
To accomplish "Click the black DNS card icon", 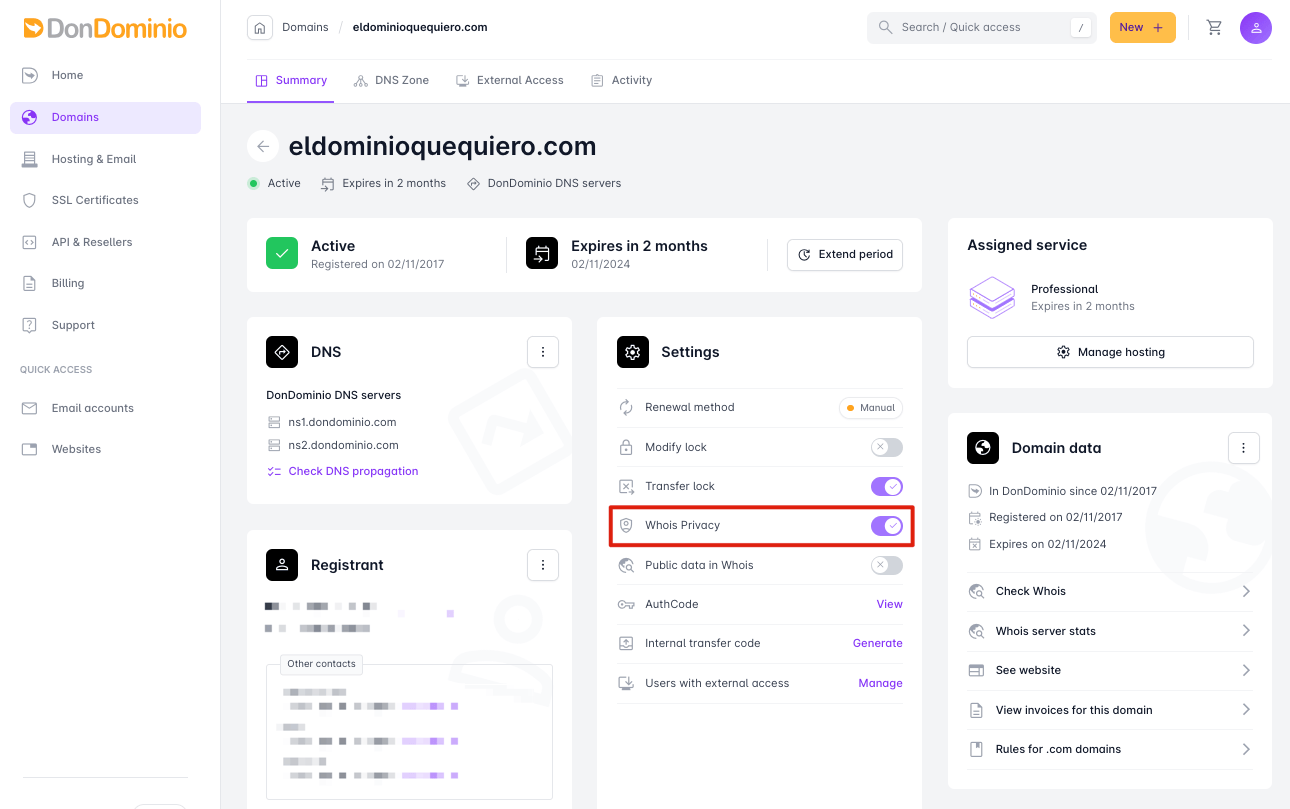I will 282,352.
